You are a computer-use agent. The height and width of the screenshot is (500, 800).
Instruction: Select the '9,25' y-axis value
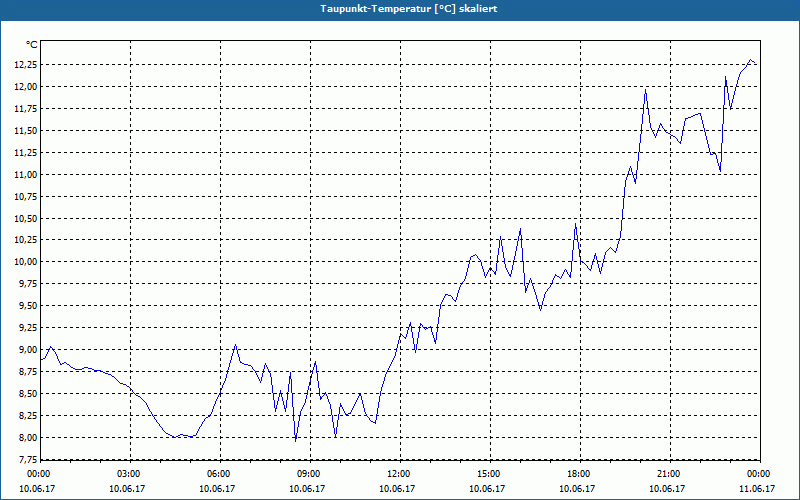29,328
